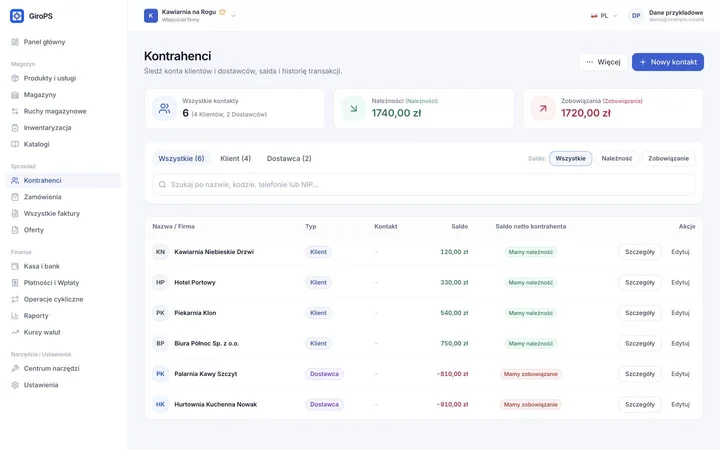Create a Nowy kontakt
Screen dimensions: 720x450
[x=668, y=62]
